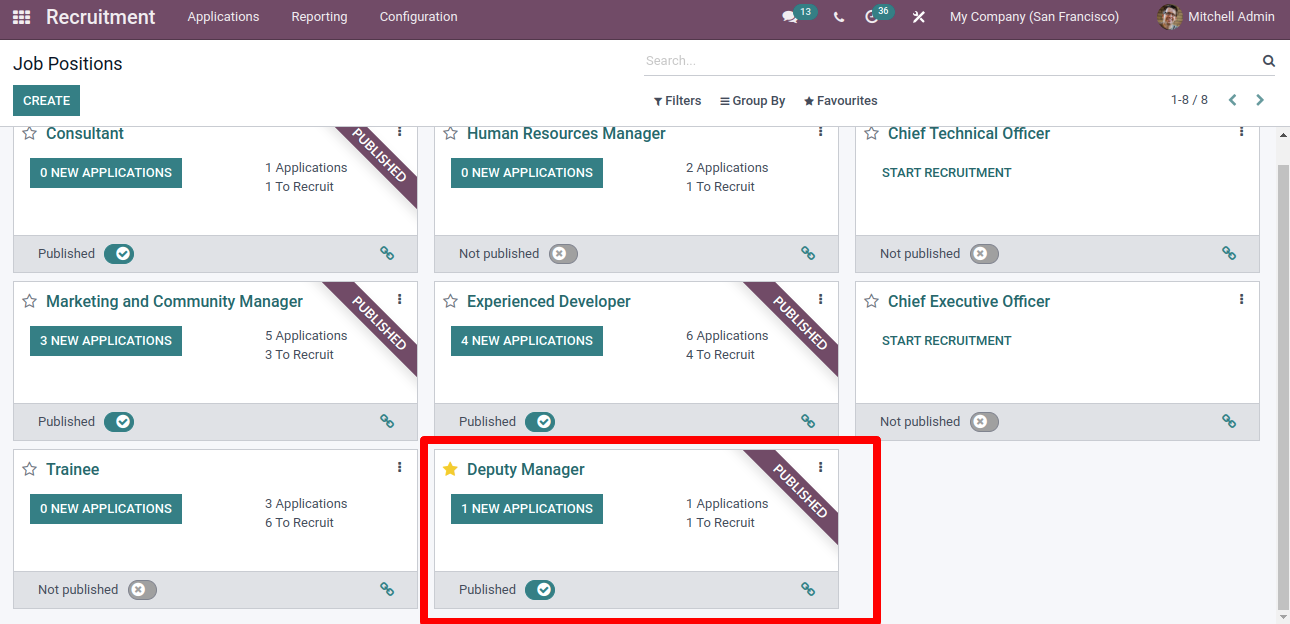
Task: Toggle the Consultant published switch off
Action: [119, 254]
